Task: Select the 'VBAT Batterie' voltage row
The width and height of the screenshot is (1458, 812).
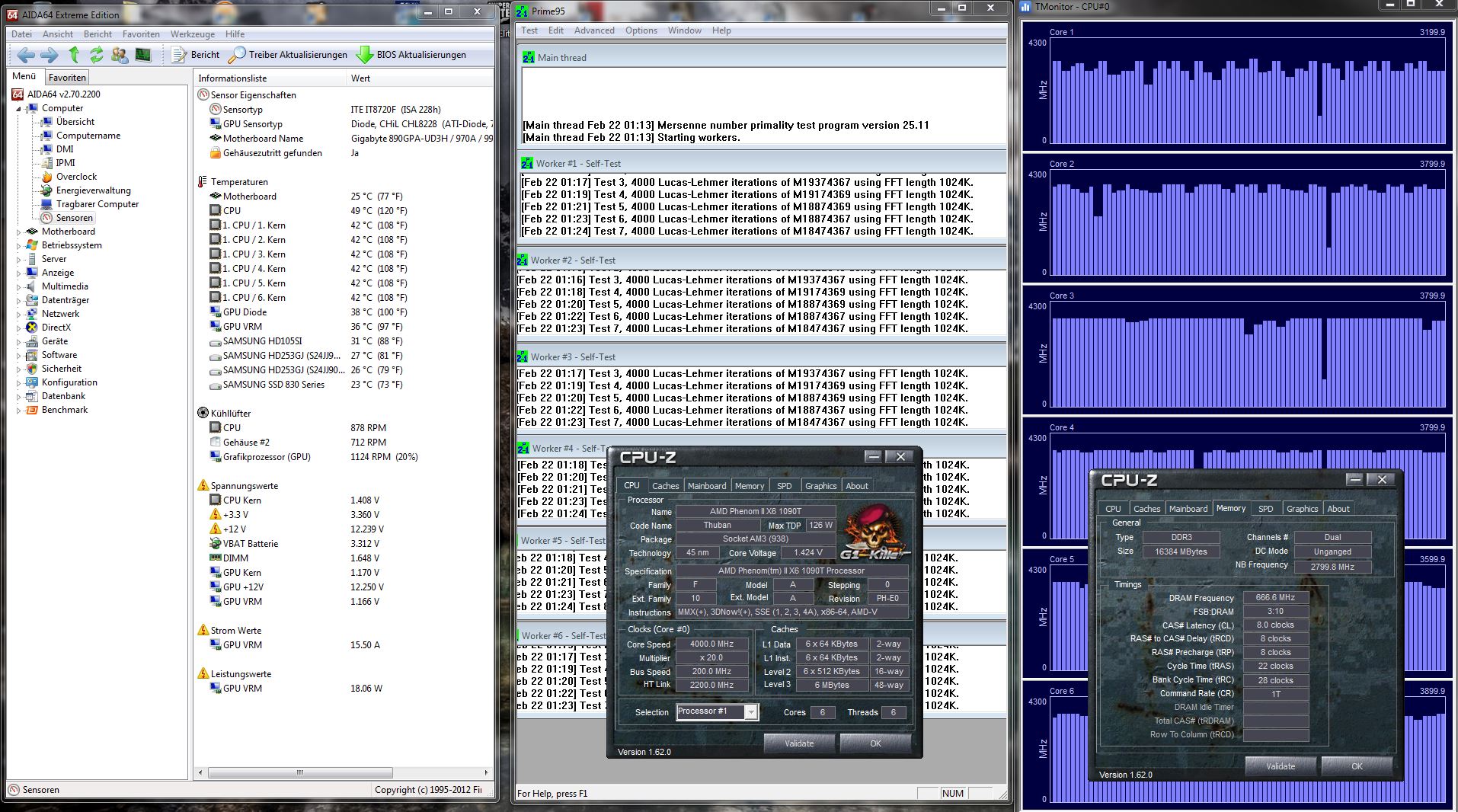Action: [x=344, y=544]
